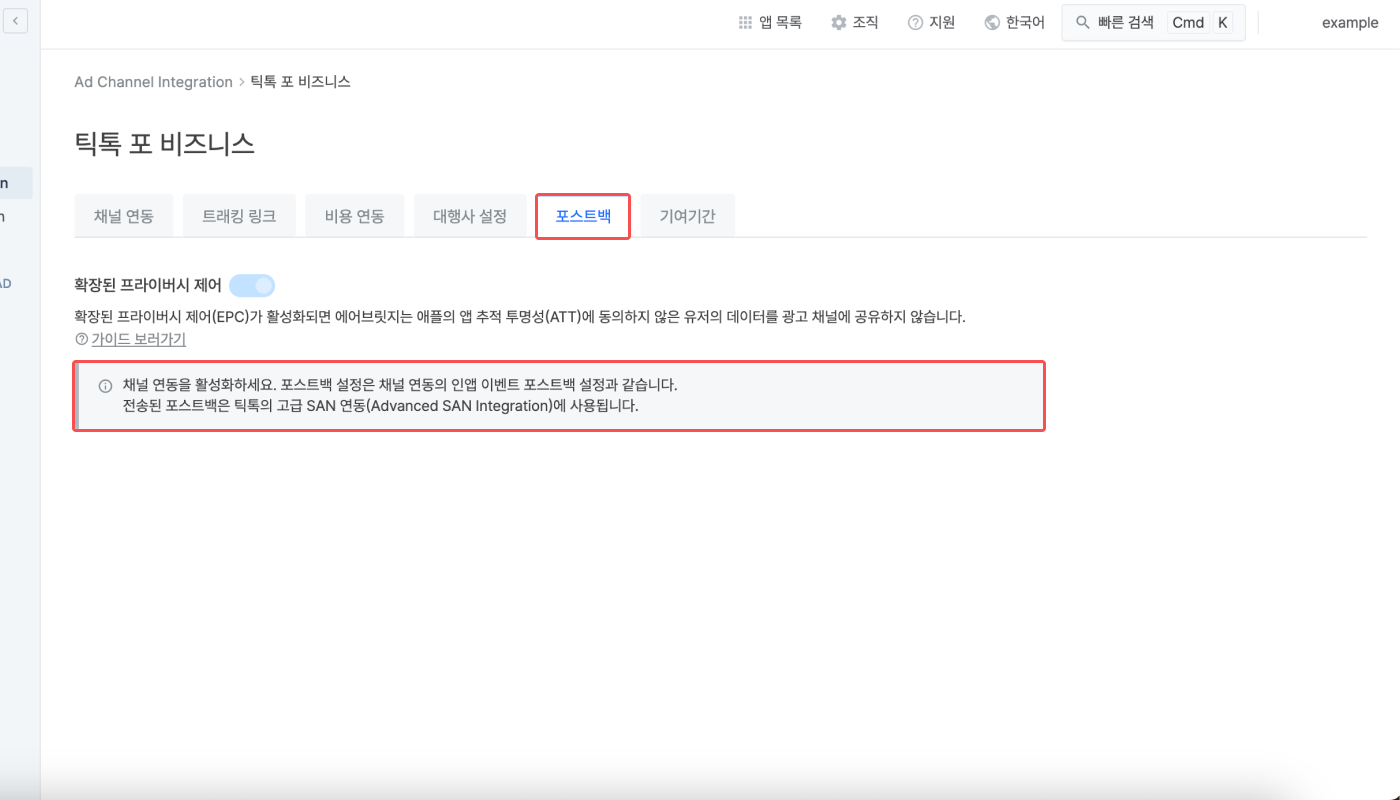Open the 앱 목록 app list
Image resolution: width=1400 pixels, height=800 pixels.
pyautogui.click(x=770, y=22)
